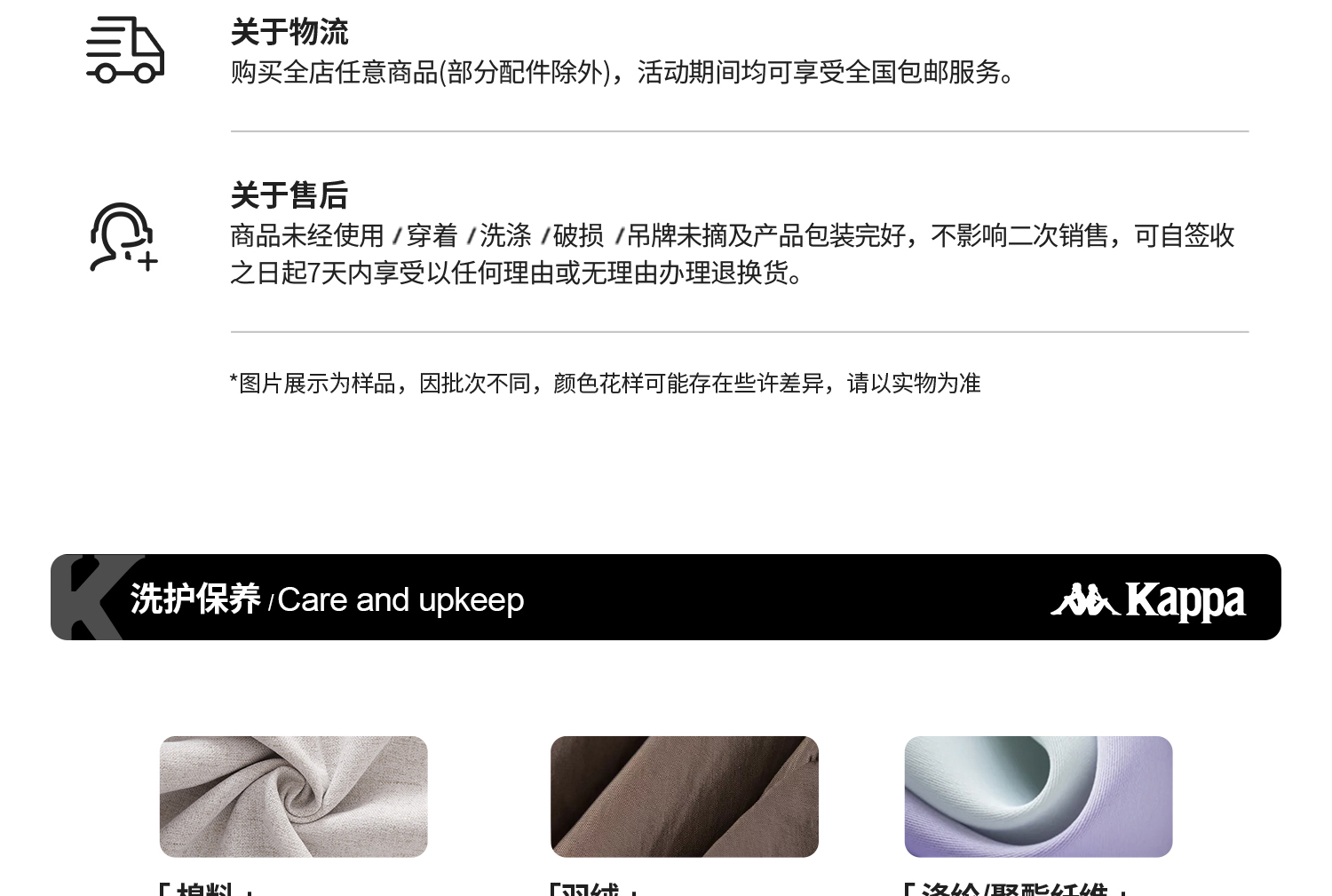Click the sample image disclaimer note
The height and width of the screenshot is (896, 1332).
pyautogui.click(x=605, y=383)
